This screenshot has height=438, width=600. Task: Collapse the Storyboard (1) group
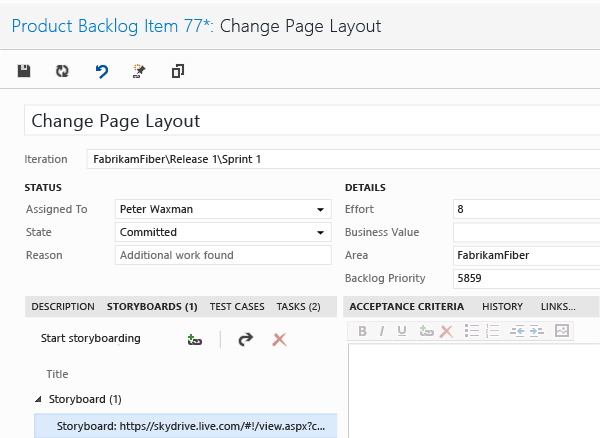(38, 399)
